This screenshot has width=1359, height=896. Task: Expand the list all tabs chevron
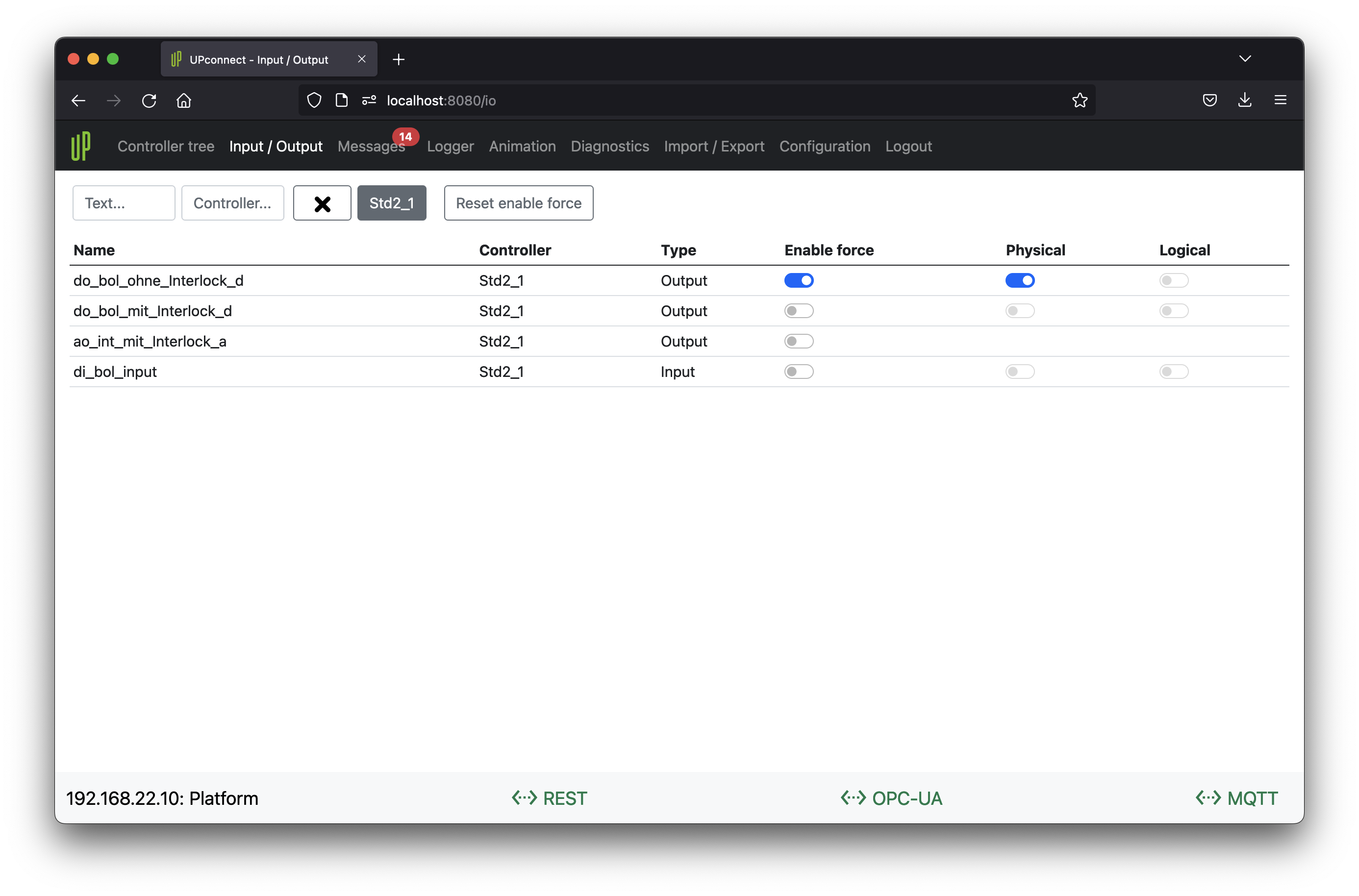[x=1245, y=59]
